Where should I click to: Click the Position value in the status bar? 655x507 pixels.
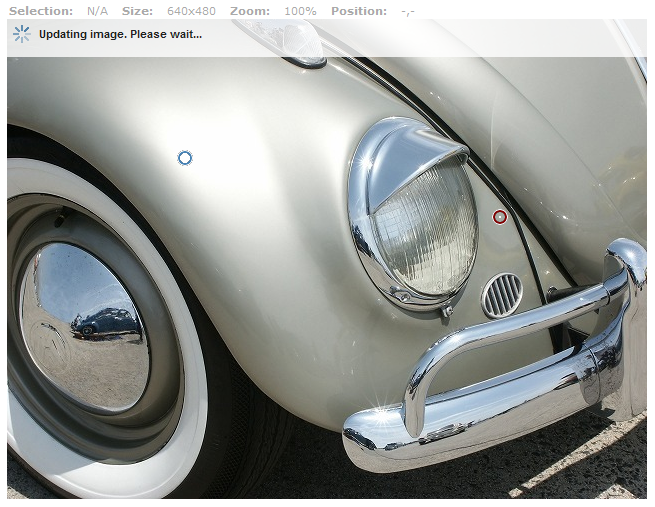click(408, 12)
